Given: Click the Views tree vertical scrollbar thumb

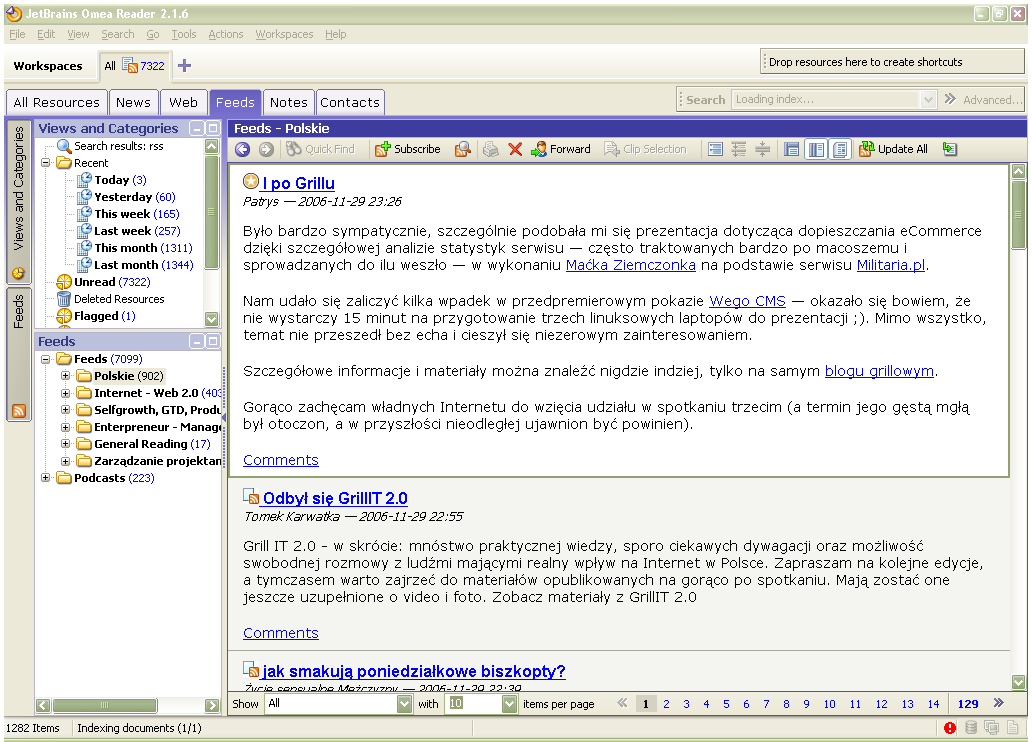Looking at the screenshot, I should pyautogui.click(x=211, y=212).
